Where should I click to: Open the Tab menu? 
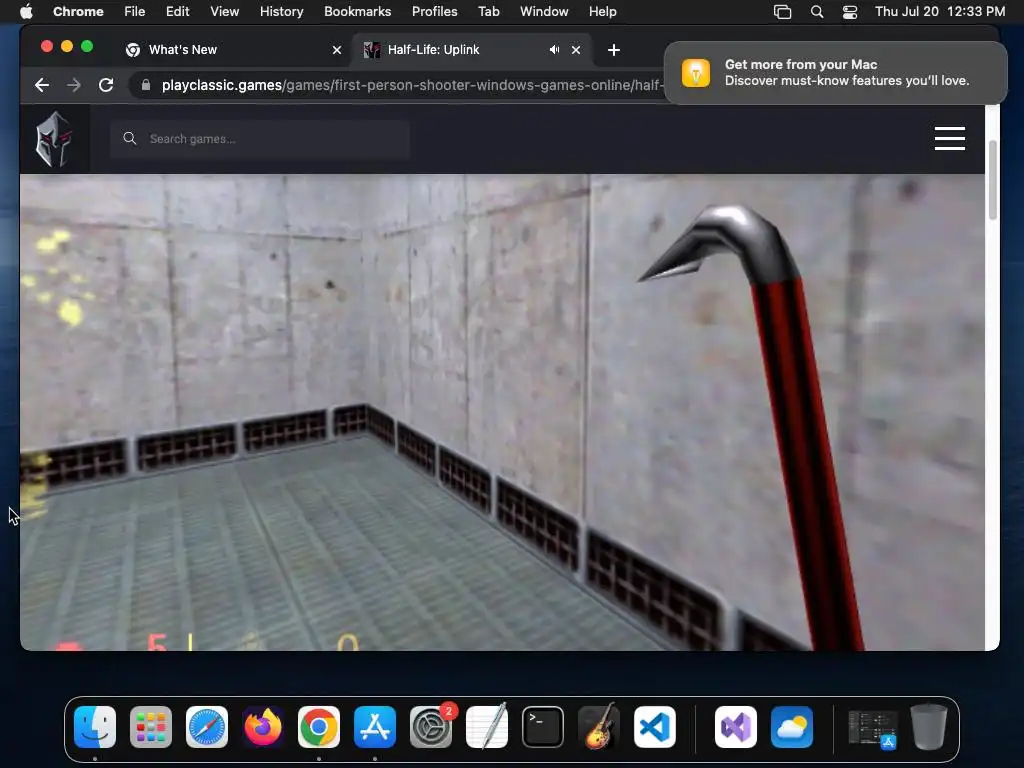488,11
